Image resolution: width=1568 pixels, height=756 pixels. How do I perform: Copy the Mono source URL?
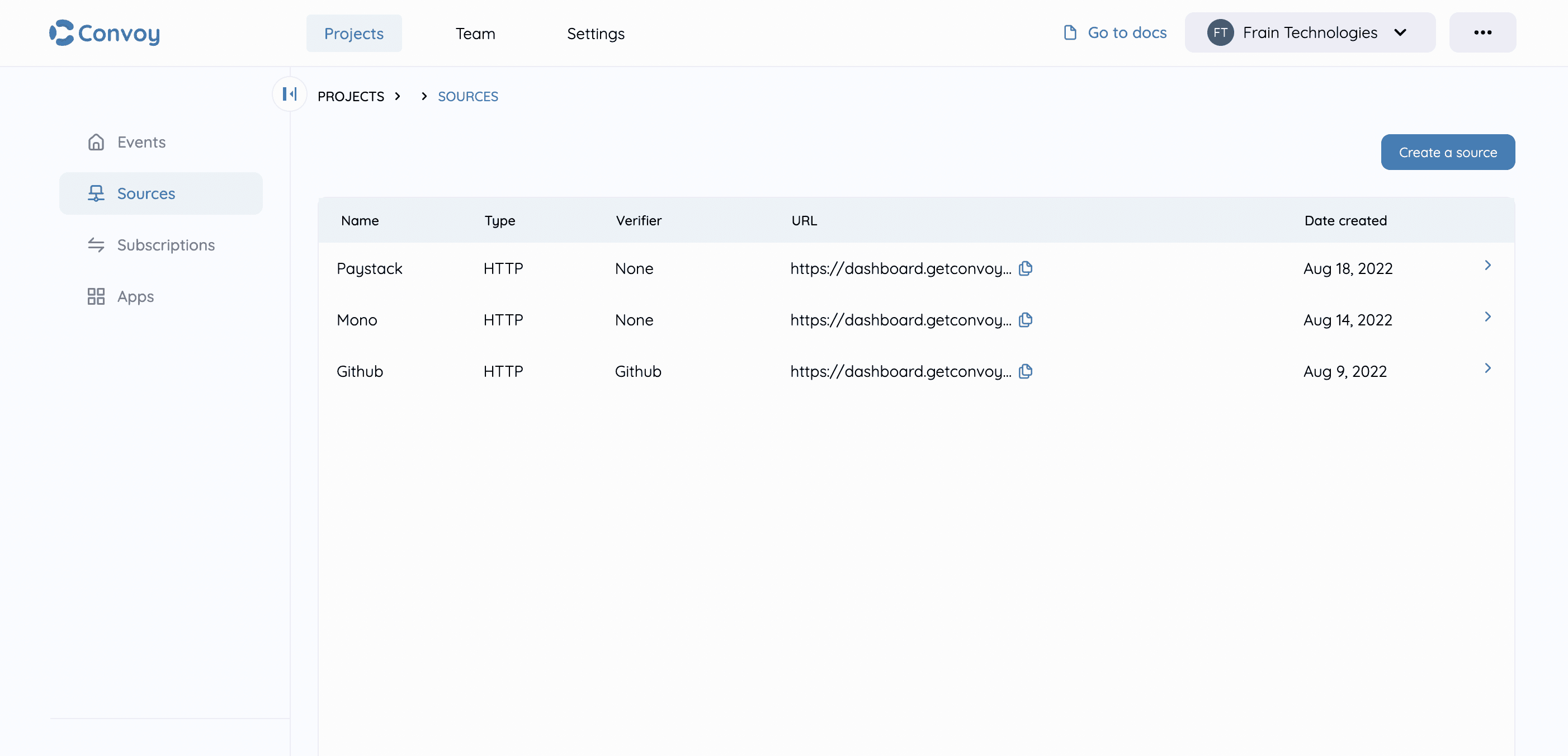1025,319
